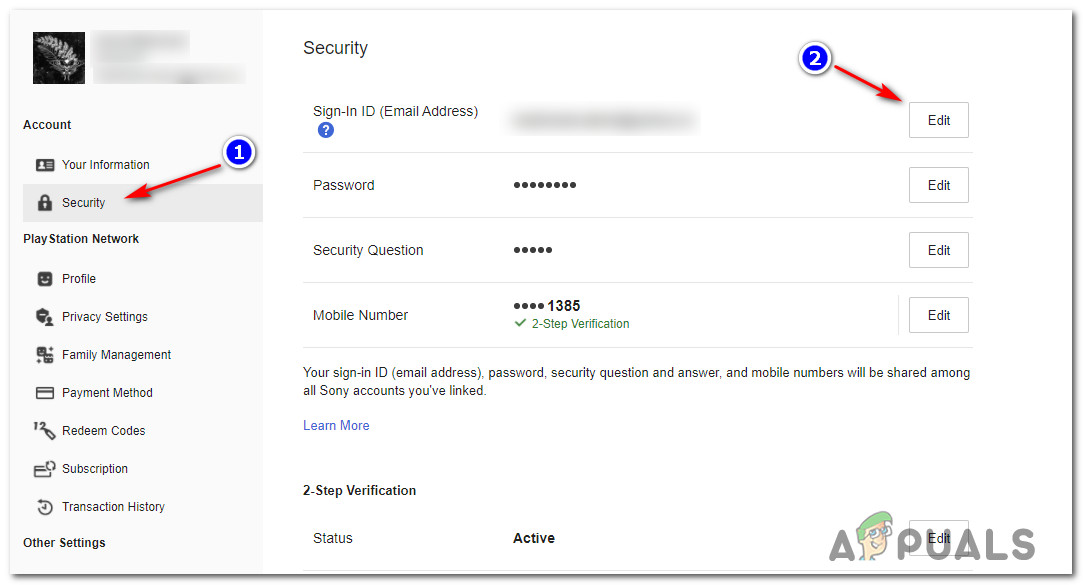This screenshot has width=1083, height=585.
Task: Open Transaction History page
Action: [113, 507]
